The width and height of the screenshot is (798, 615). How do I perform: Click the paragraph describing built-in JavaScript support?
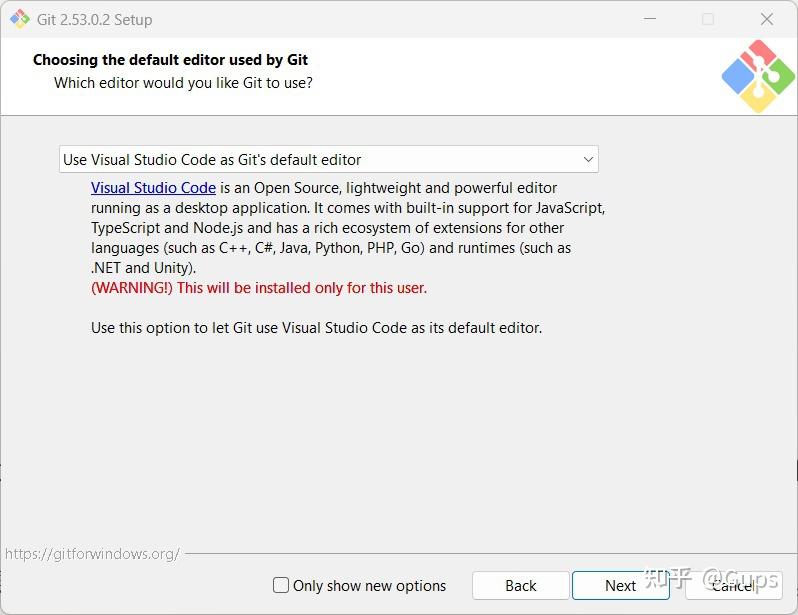point(348,228)
